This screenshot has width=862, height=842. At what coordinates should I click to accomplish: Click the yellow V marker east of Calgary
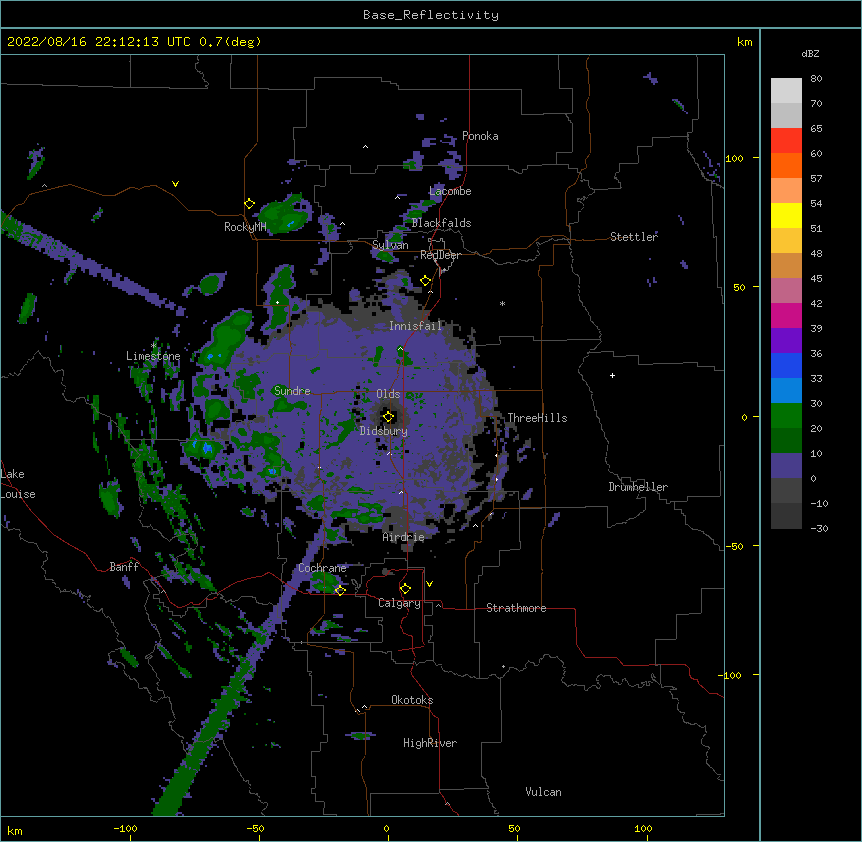tap(429, 584)
